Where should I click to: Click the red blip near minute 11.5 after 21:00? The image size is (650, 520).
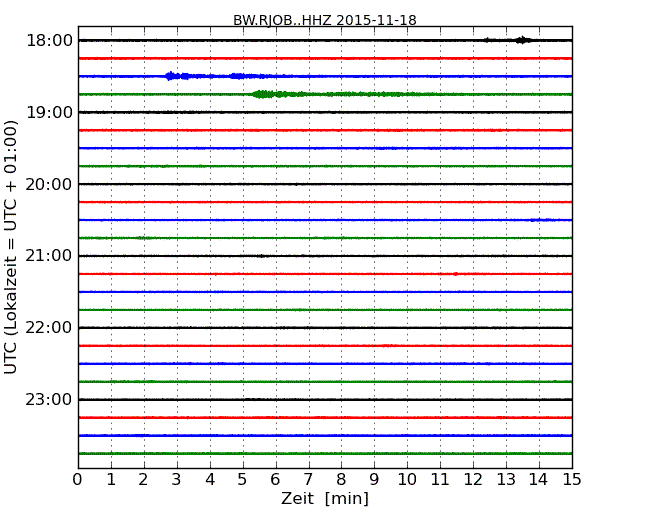pos(455,274)
